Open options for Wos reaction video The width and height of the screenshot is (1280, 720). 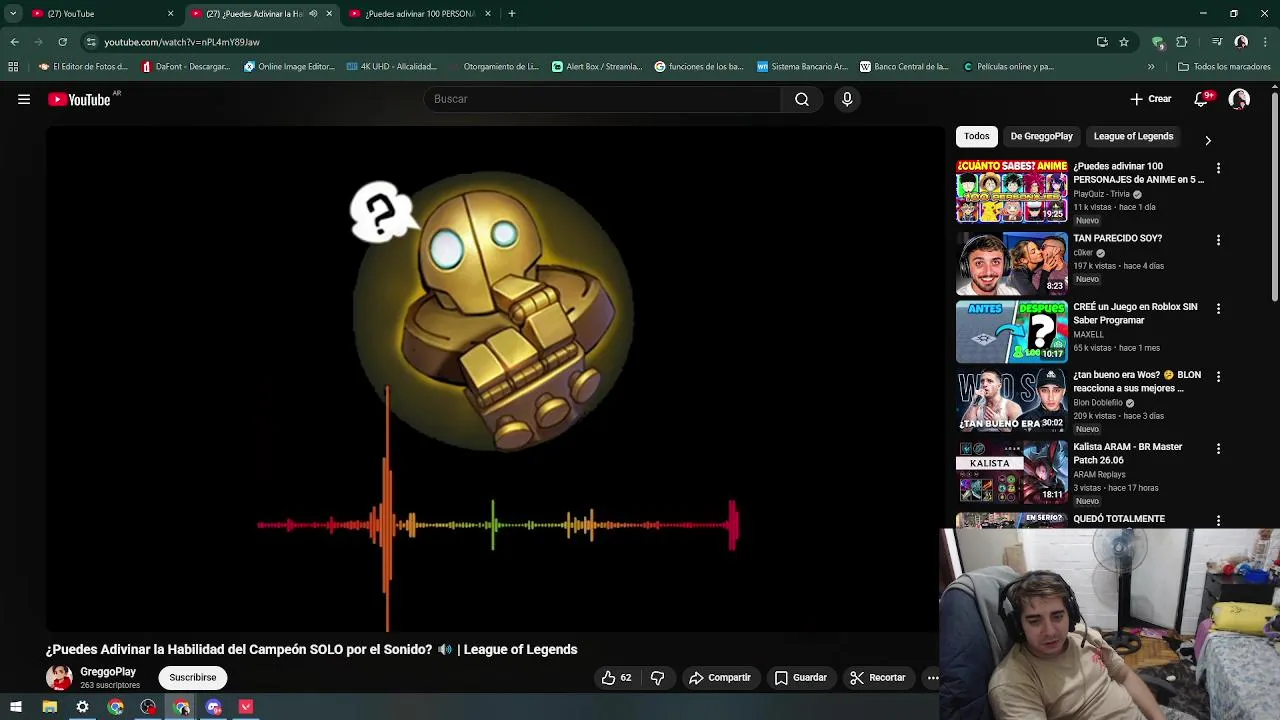1218,377
